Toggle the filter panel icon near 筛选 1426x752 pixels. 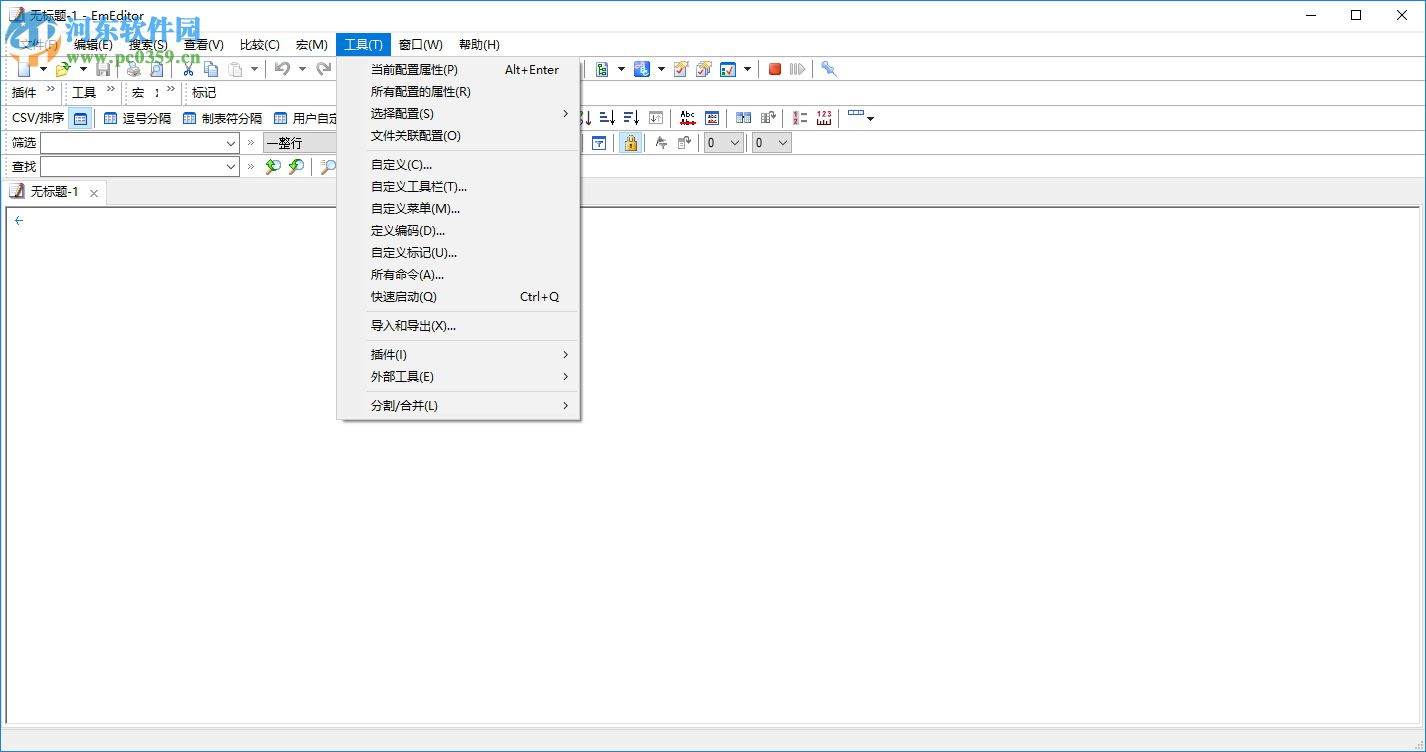tap(598, 142)
